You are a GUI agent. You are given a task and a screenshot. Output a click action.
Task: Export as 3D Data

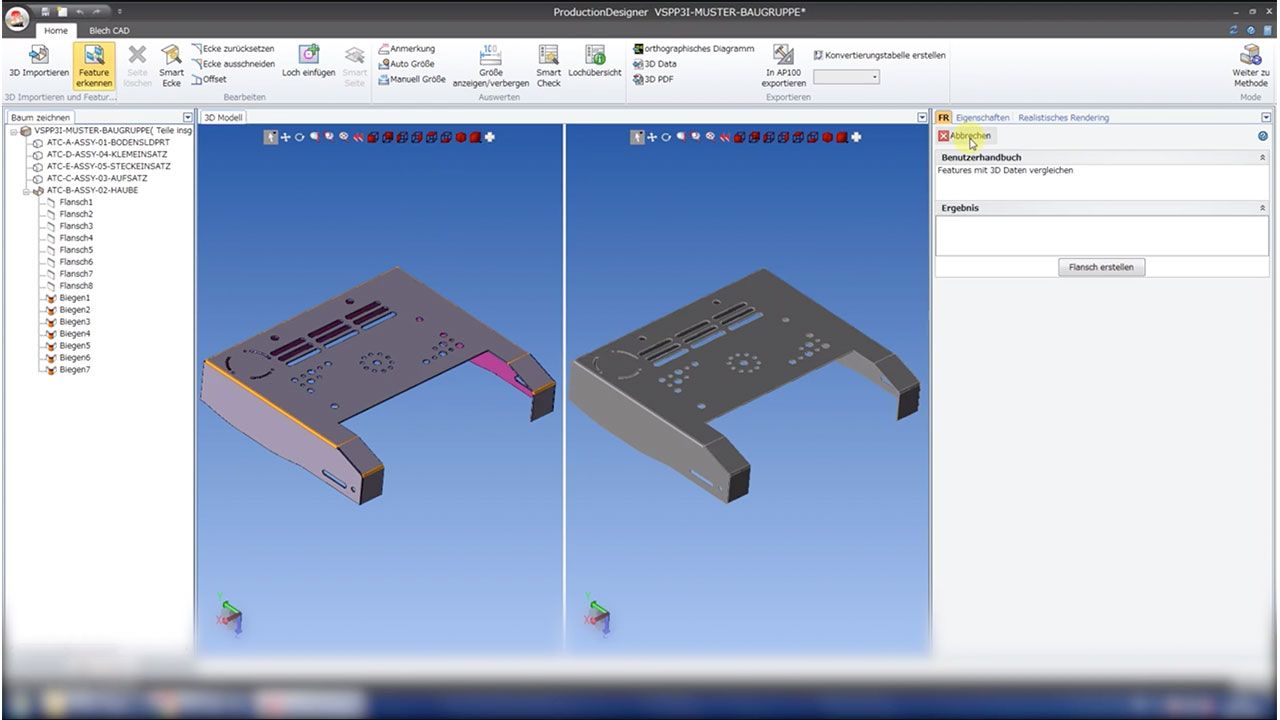[x=655, y=63]
